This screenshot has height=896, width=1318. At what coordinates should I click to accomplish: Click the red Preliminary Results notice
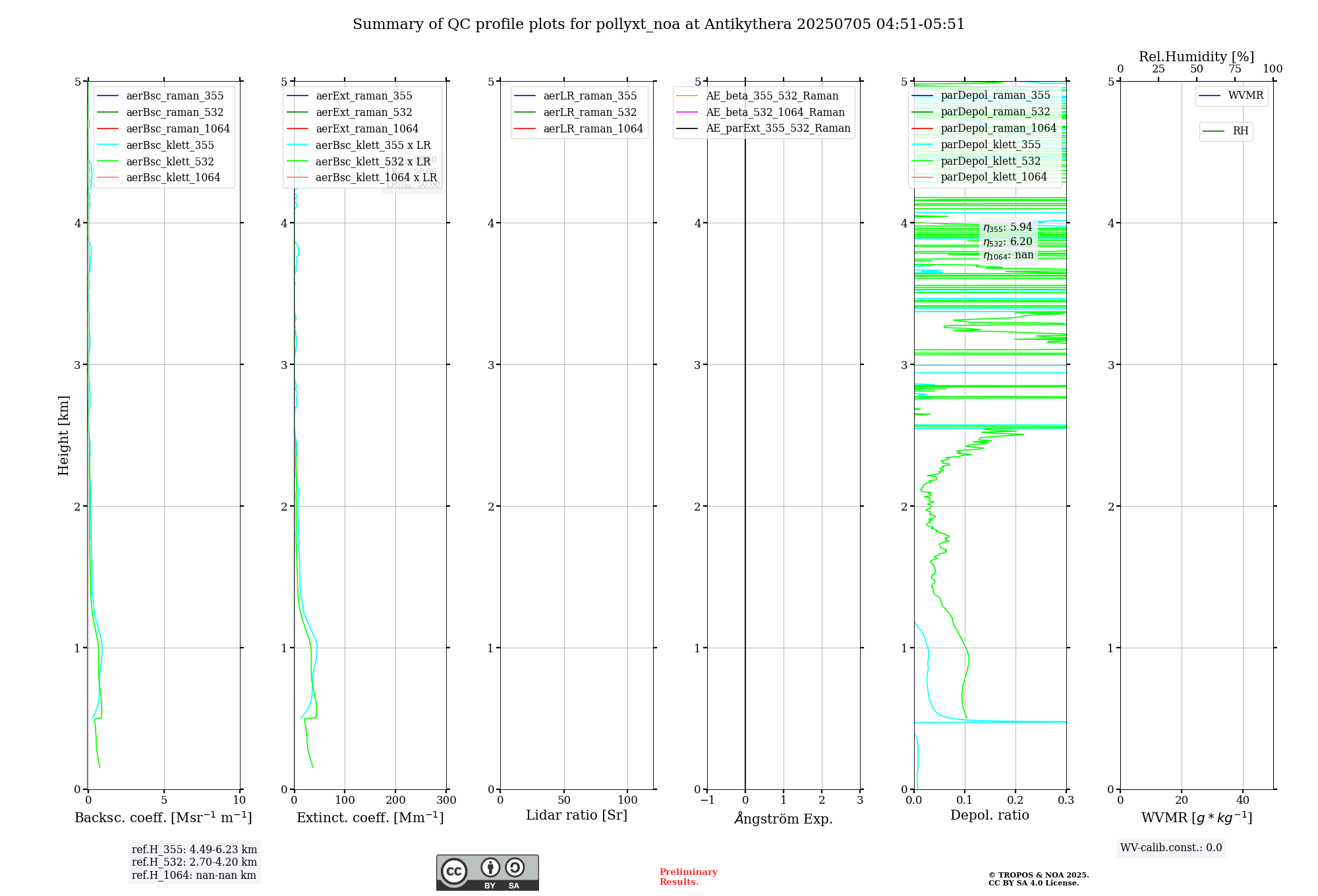pyautogui.click(x=688, y=877)
